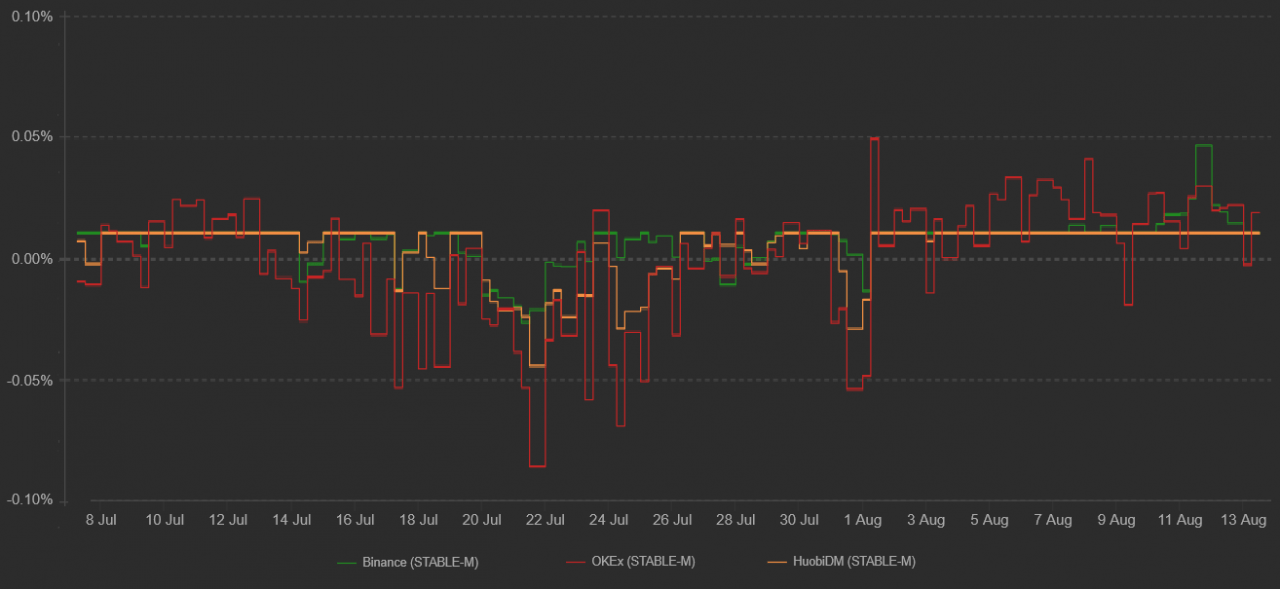Click the 26 Jul date tick label

(672, 520)
